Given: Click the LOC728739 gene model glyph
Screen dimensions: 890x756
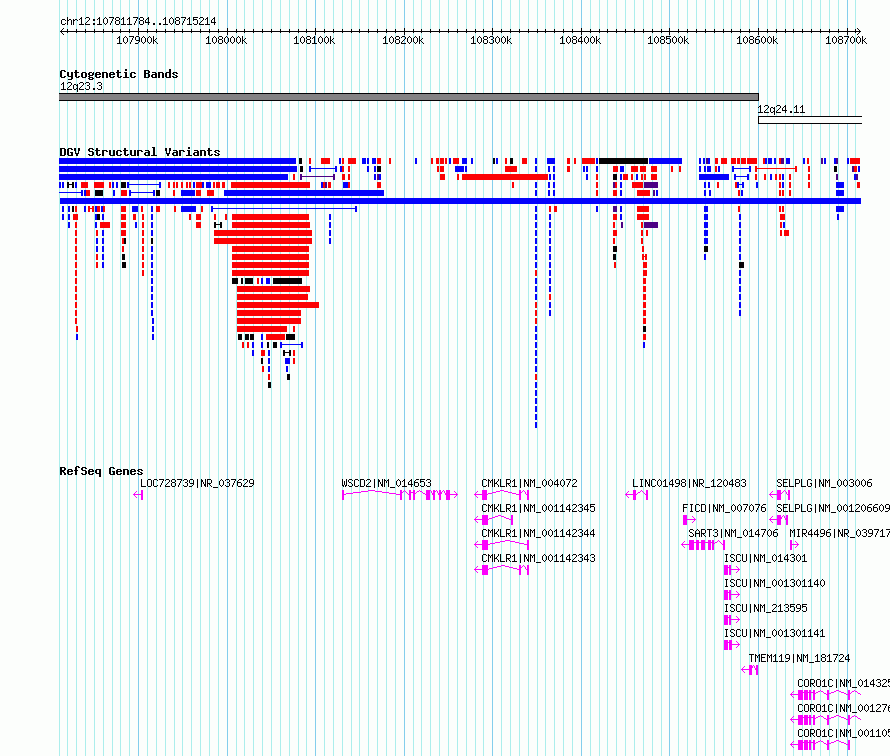Looking at the screenshot, I should coord(138,495).
